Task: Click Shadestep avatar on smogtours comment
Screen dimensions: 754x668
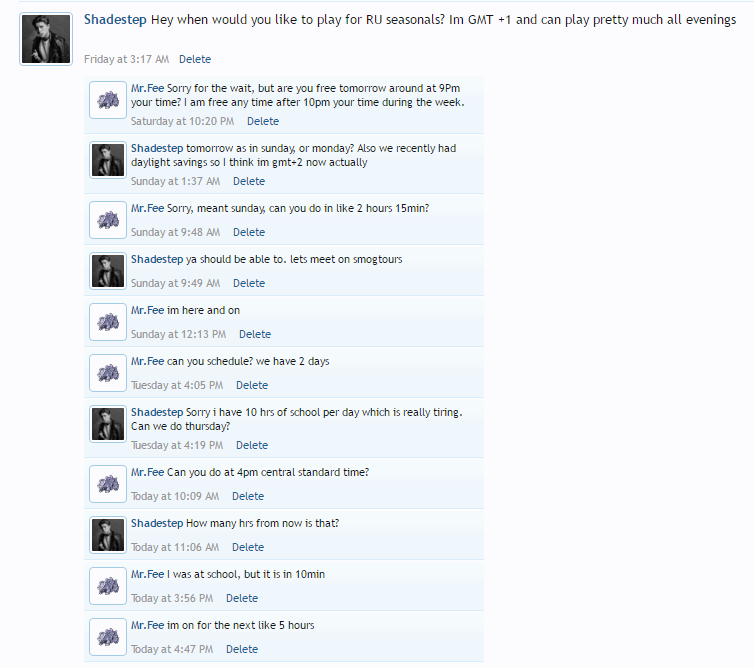Action: pos(108,271)
